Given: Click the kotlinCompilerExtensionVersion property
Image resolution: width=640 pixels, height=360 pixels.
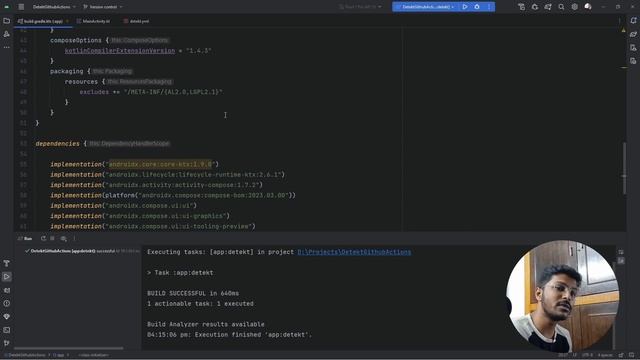Looking at the screenshot, I should tap(120, 51).
